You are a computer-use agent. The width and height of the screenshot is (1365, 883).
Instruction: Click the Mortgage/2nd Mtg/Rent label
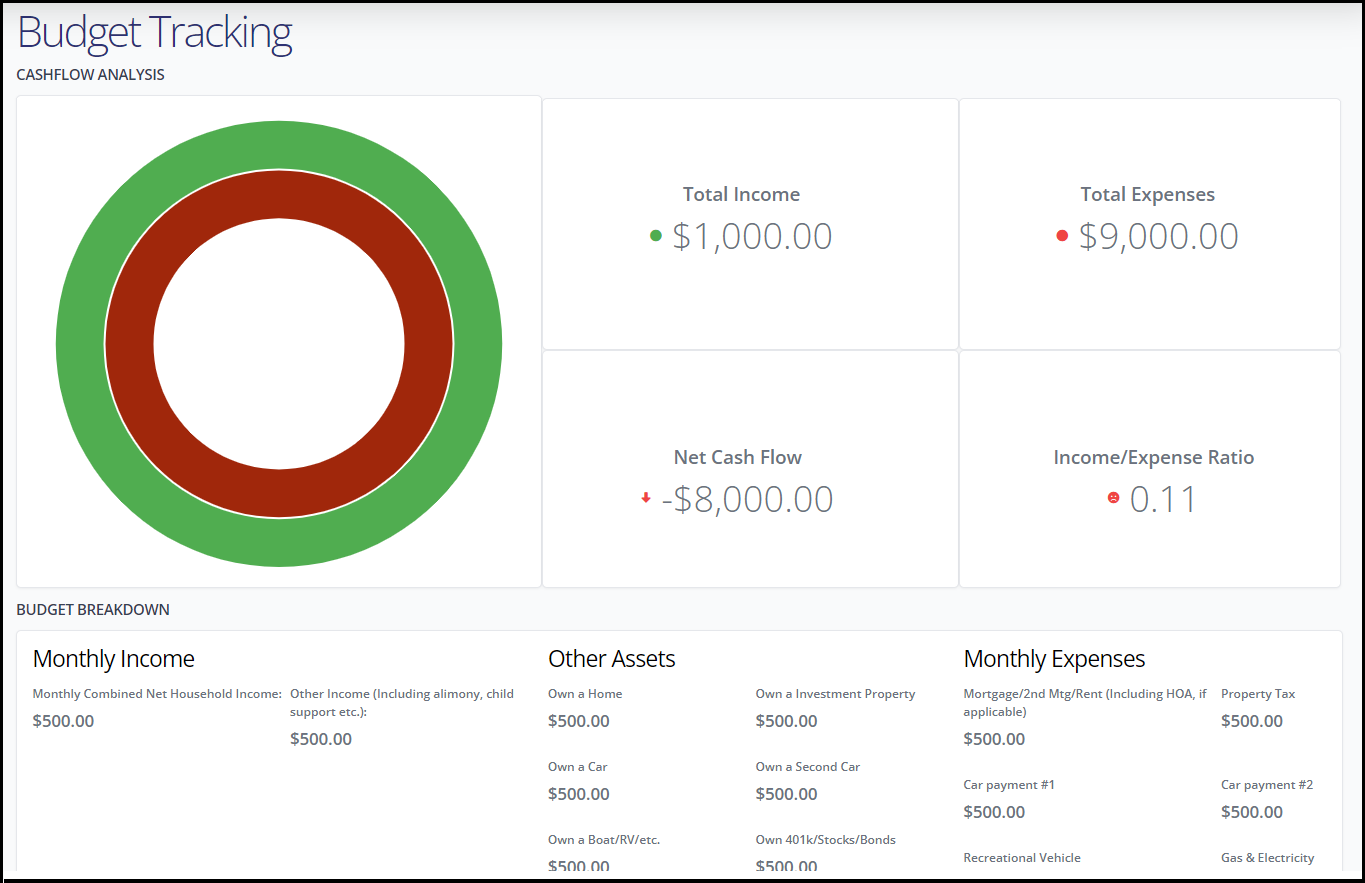pos(1085,703)
